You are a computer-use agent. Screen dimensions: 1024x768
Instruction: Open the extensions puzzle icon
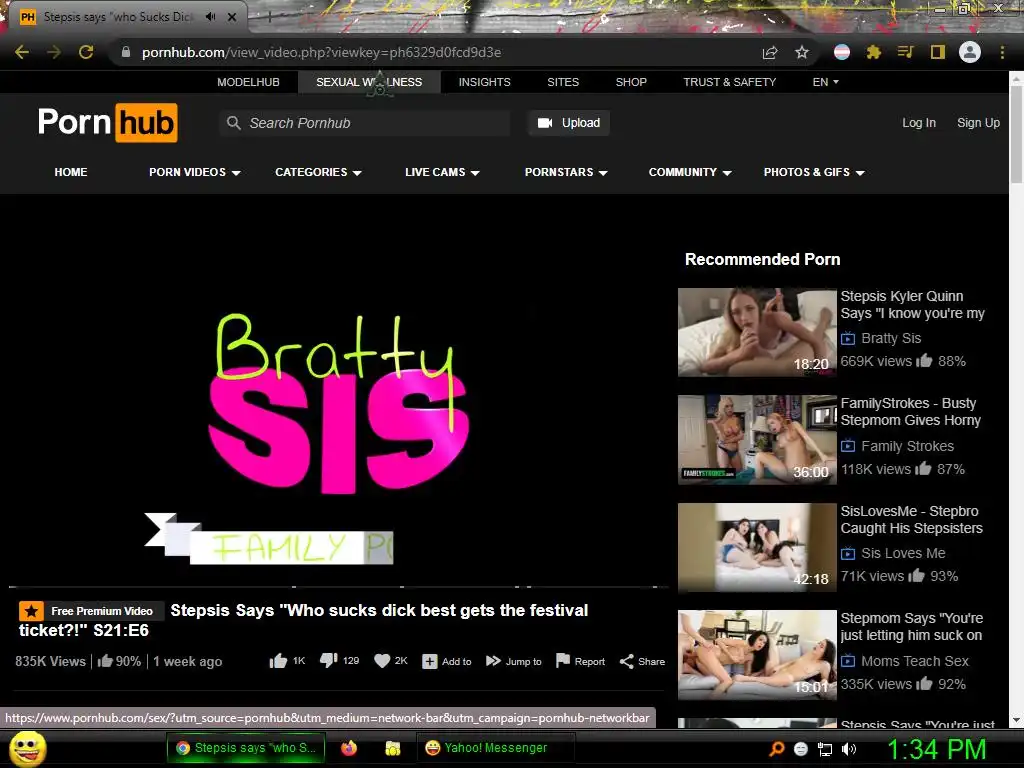coord(874,52)
